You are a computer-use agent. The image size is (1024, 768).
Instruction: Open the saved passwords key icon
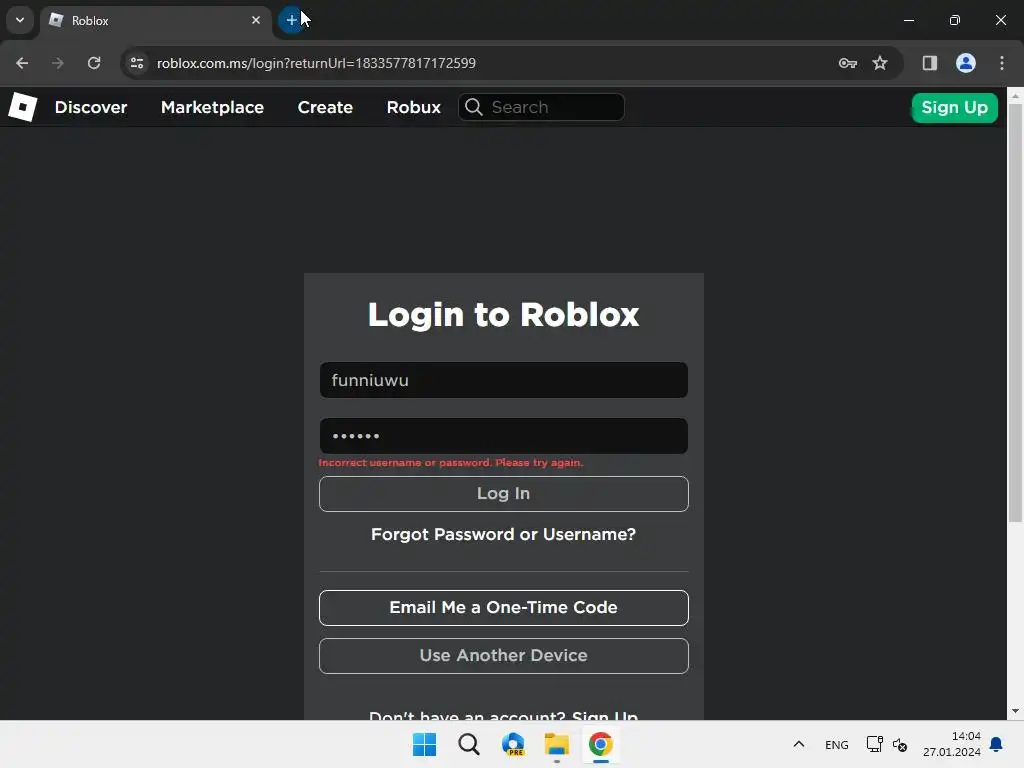point(848,63)
